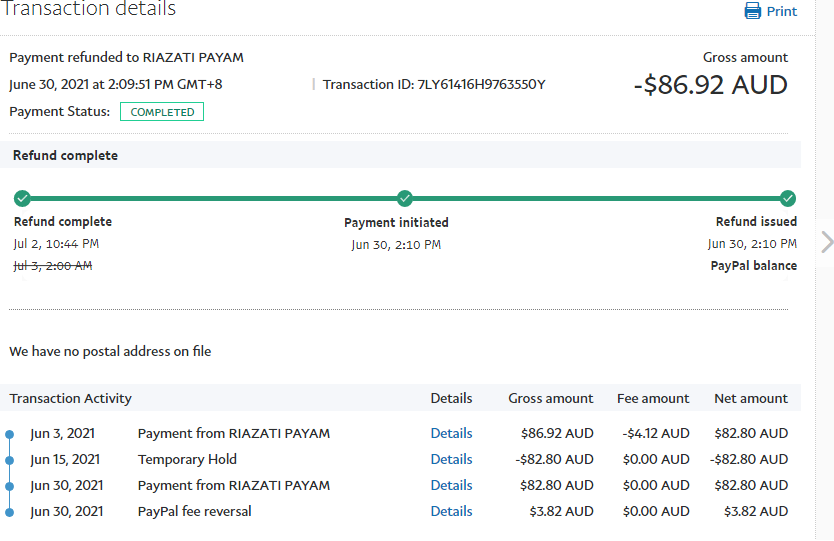Click the Refund complete checkmark icon
Viewport: 834px width, 541px height.
[x=22, y=198]
